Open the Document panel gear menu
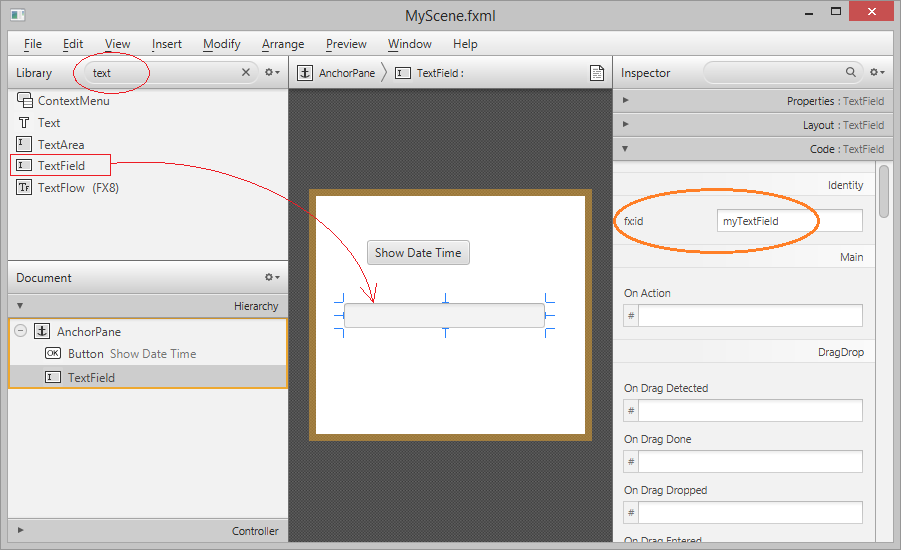This screenshot has height=550, width=901. pyautogui.click(x=272, y=277)
